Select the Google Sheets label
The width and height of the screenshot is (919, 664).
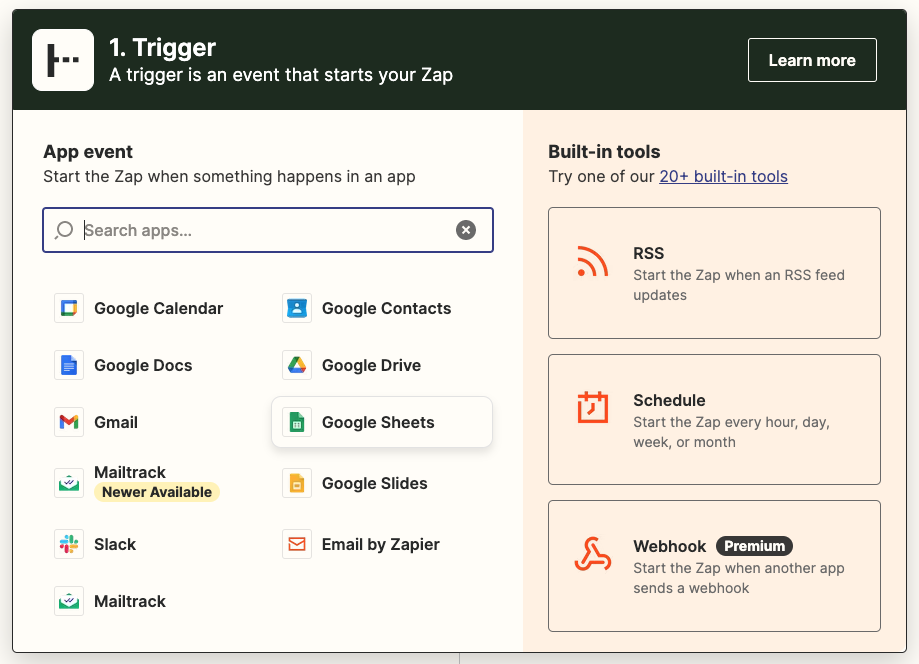point(378,422)
